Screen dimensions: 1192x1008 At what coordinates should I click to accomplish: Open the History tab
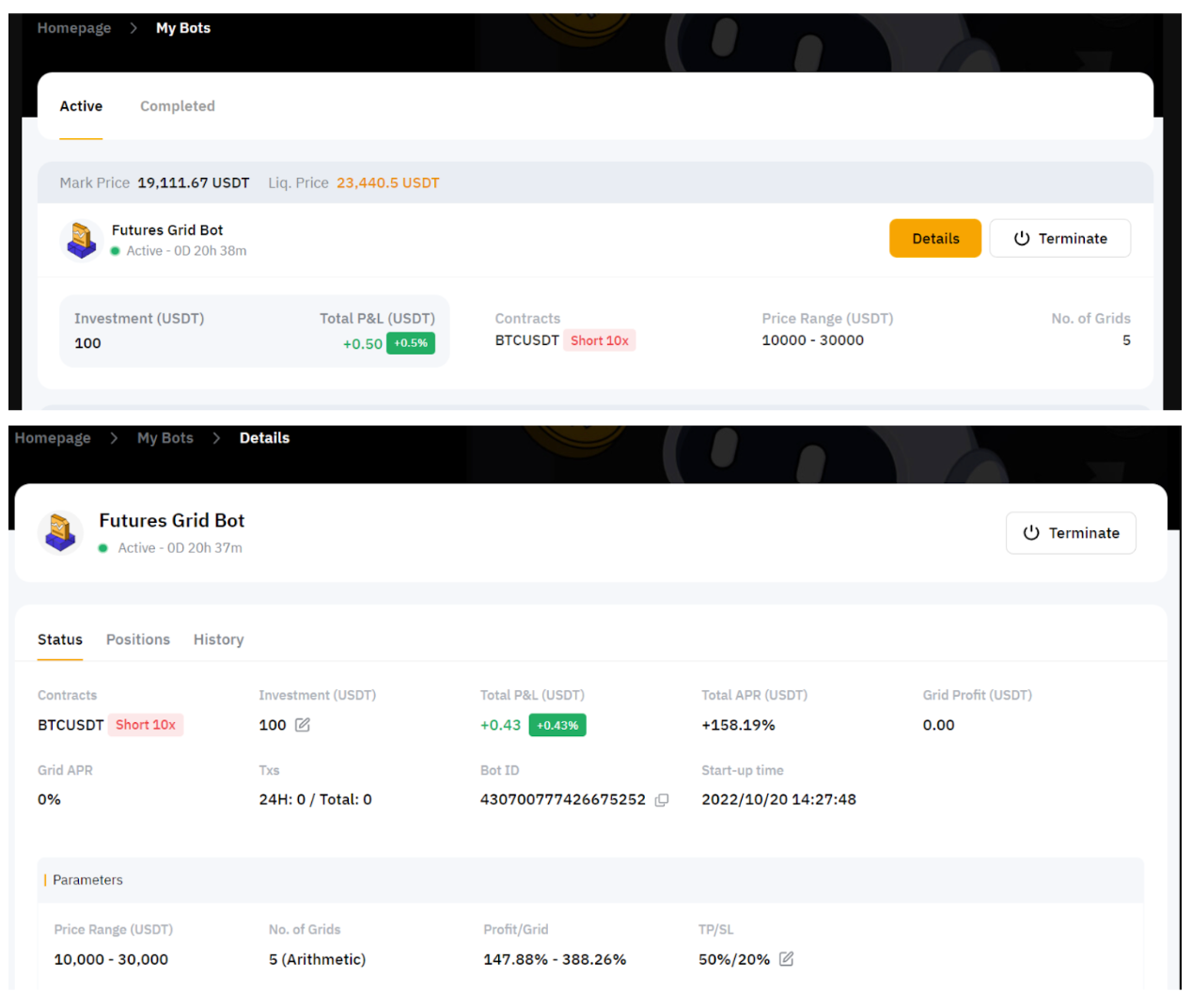click(218, 639)
